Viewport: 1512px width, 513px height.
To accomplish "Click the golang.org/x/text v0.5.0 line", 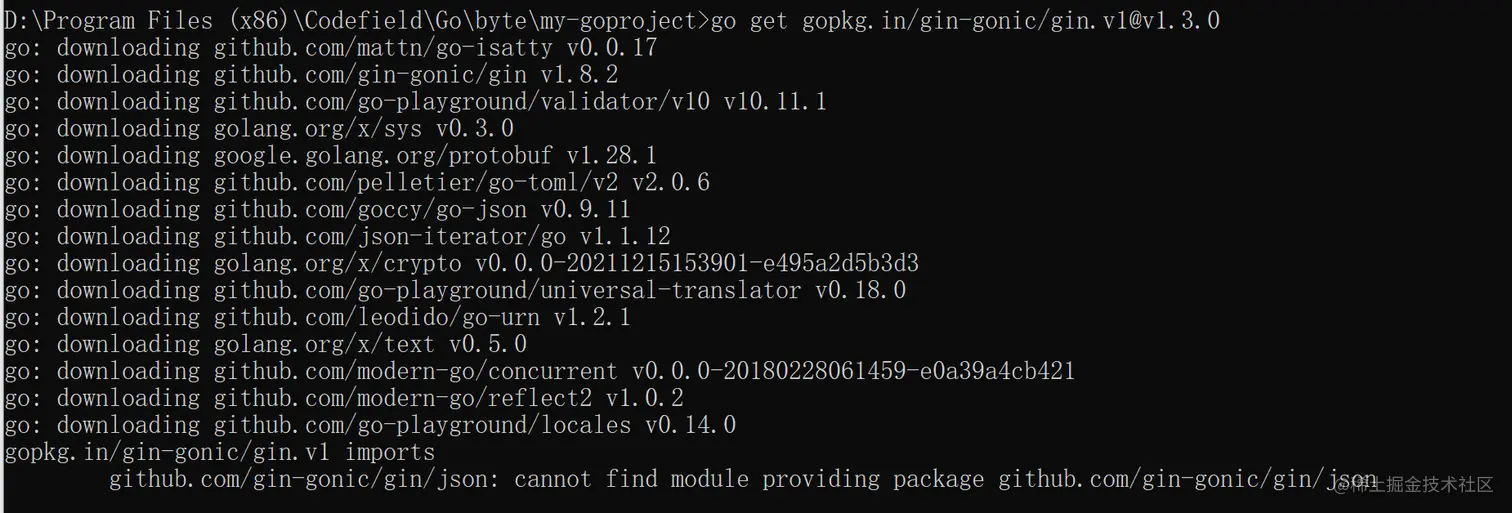I will click(265, 344).
